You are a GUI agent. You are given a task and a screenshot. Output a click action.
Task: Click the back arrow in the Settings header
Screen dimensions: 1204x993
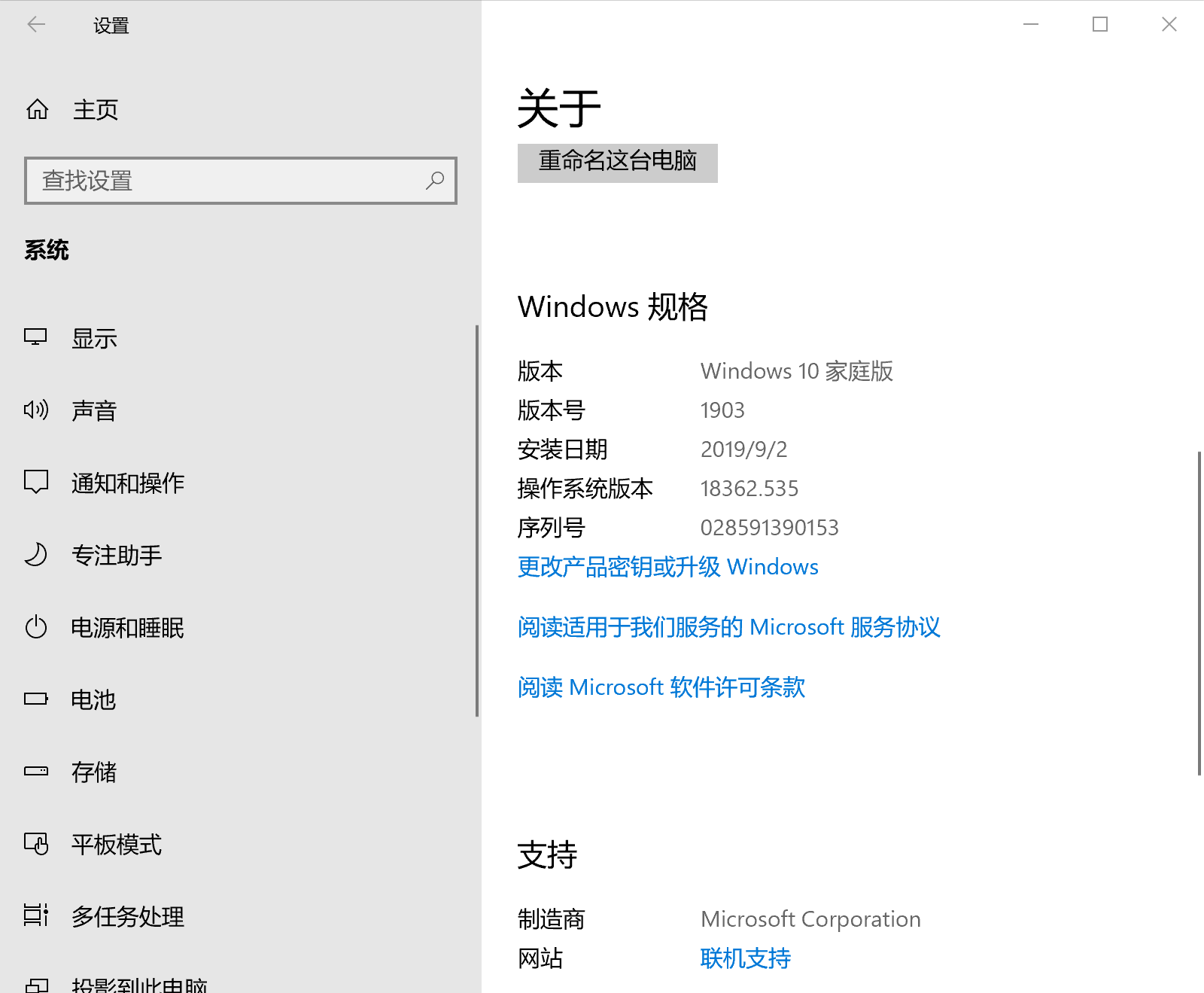tap(36, 25)
